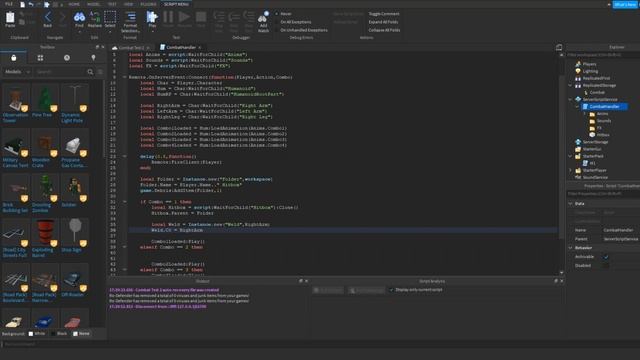Click the Toolbox search field
Viewport: 640px width, 360px height.
pyautogui.click(x=60, y=72)
